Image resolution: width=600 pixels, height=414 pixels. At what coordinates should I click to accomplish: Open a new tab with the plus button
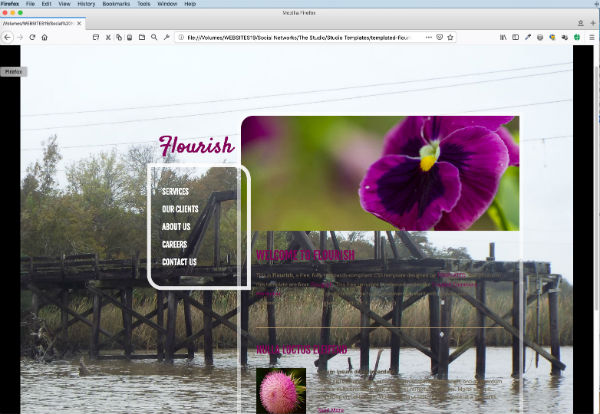point(593,23)
